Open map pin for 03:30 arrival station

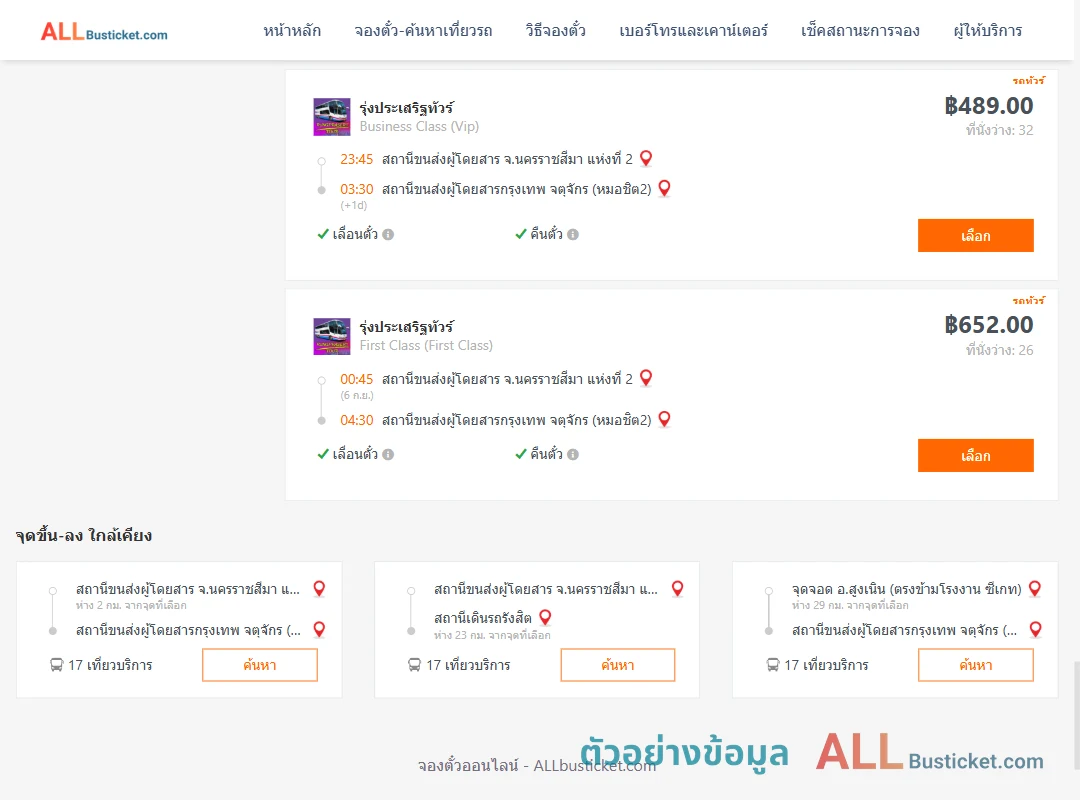(x=664, y=188)
